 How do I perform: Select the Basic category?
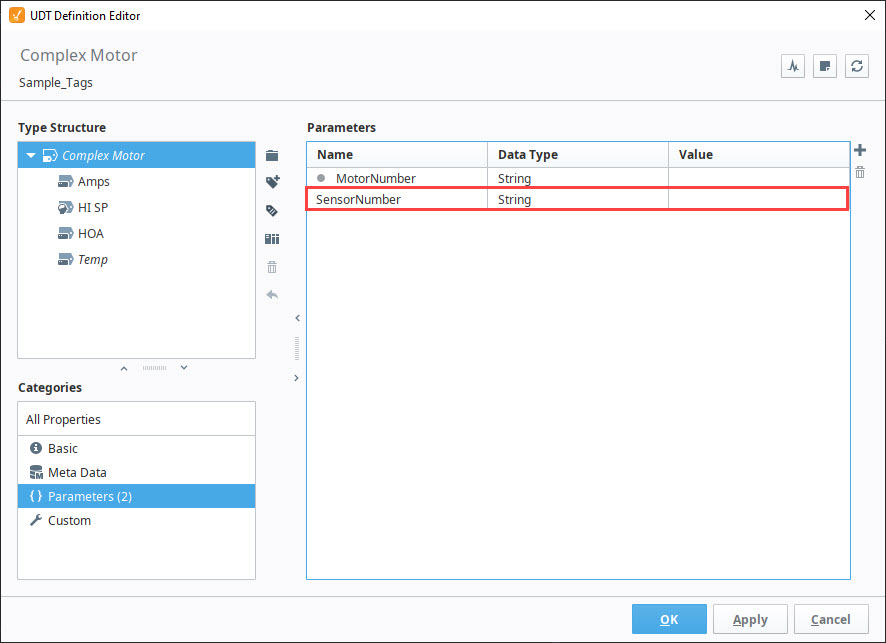pyautogui.click(x=136, y=448)
